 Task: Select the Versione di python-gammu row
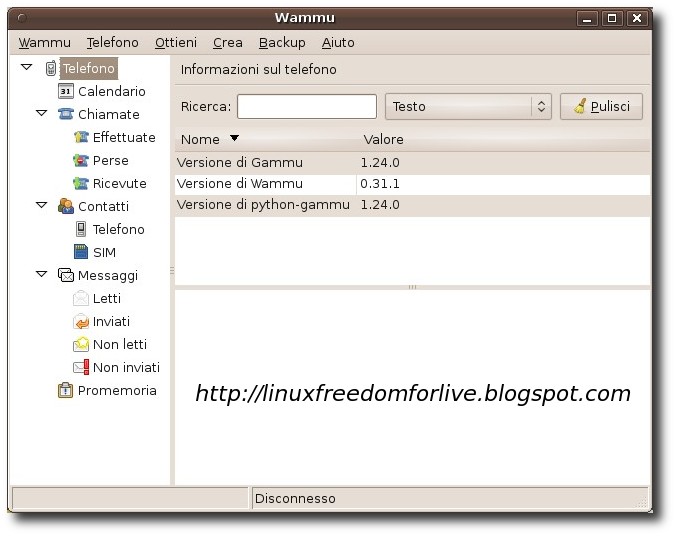coord(413,205)
